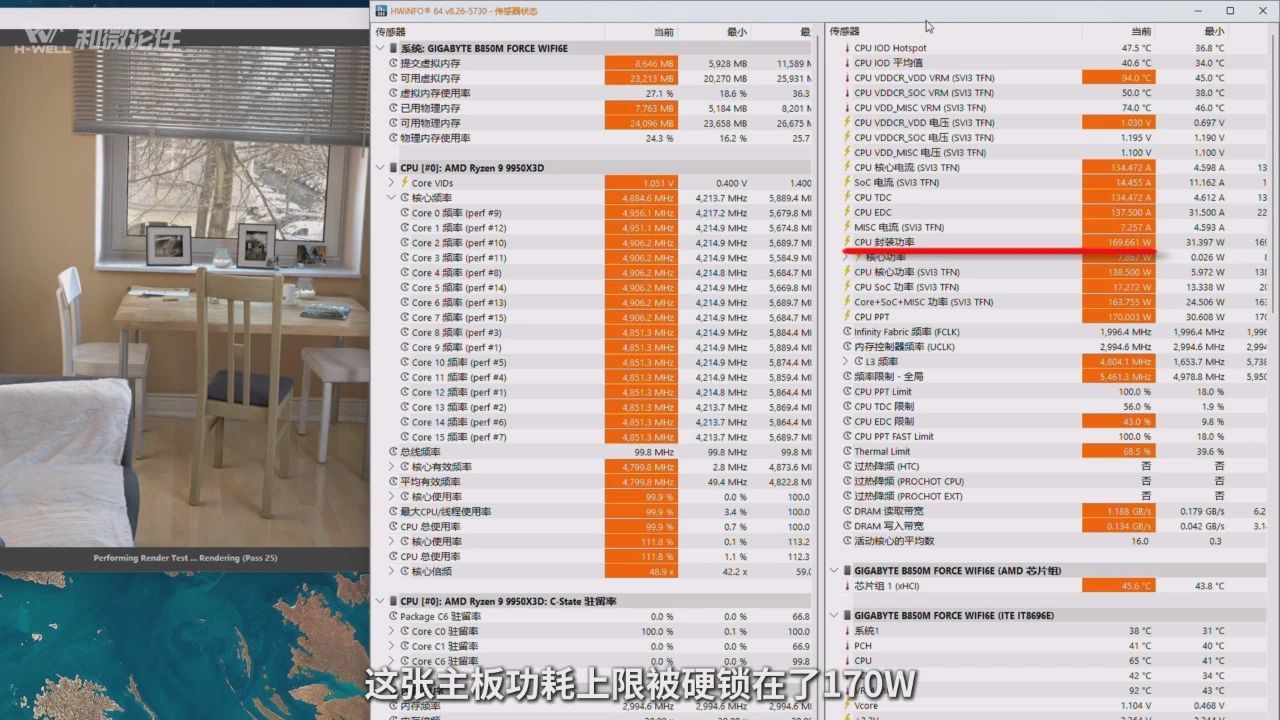Expand the 核心倍频 subtree
This screenshot has width=1280, height=720.
pos(392,572)
